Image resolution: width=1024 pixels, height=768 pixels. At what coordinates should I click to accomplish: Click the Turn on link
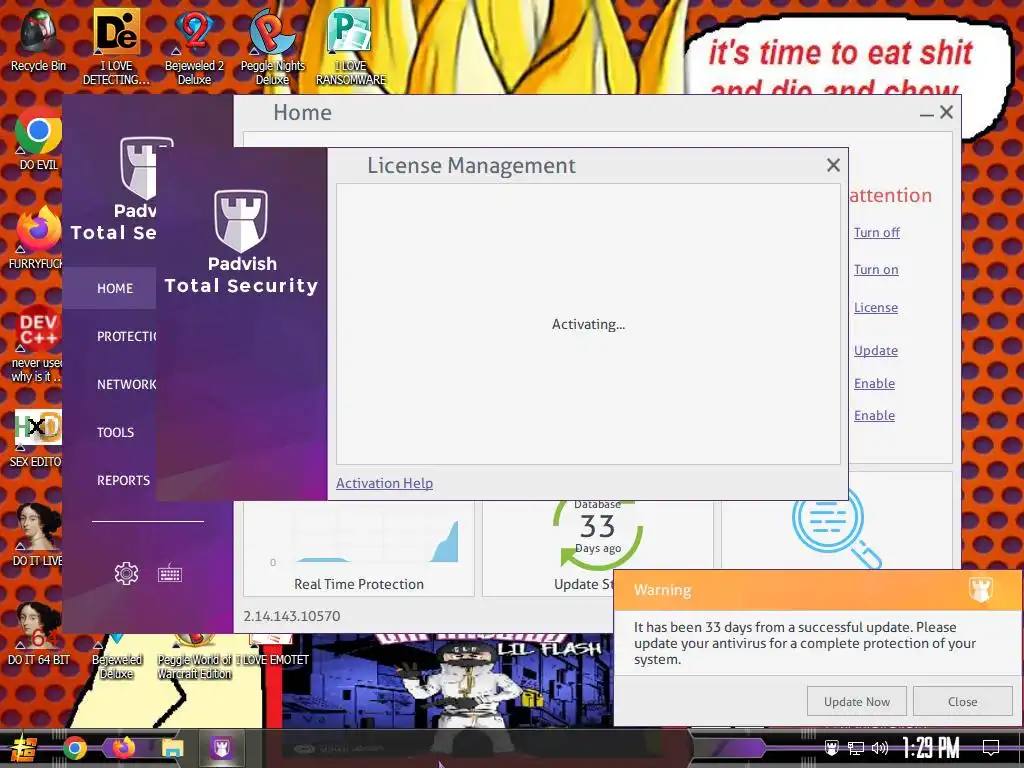point(876,270)
